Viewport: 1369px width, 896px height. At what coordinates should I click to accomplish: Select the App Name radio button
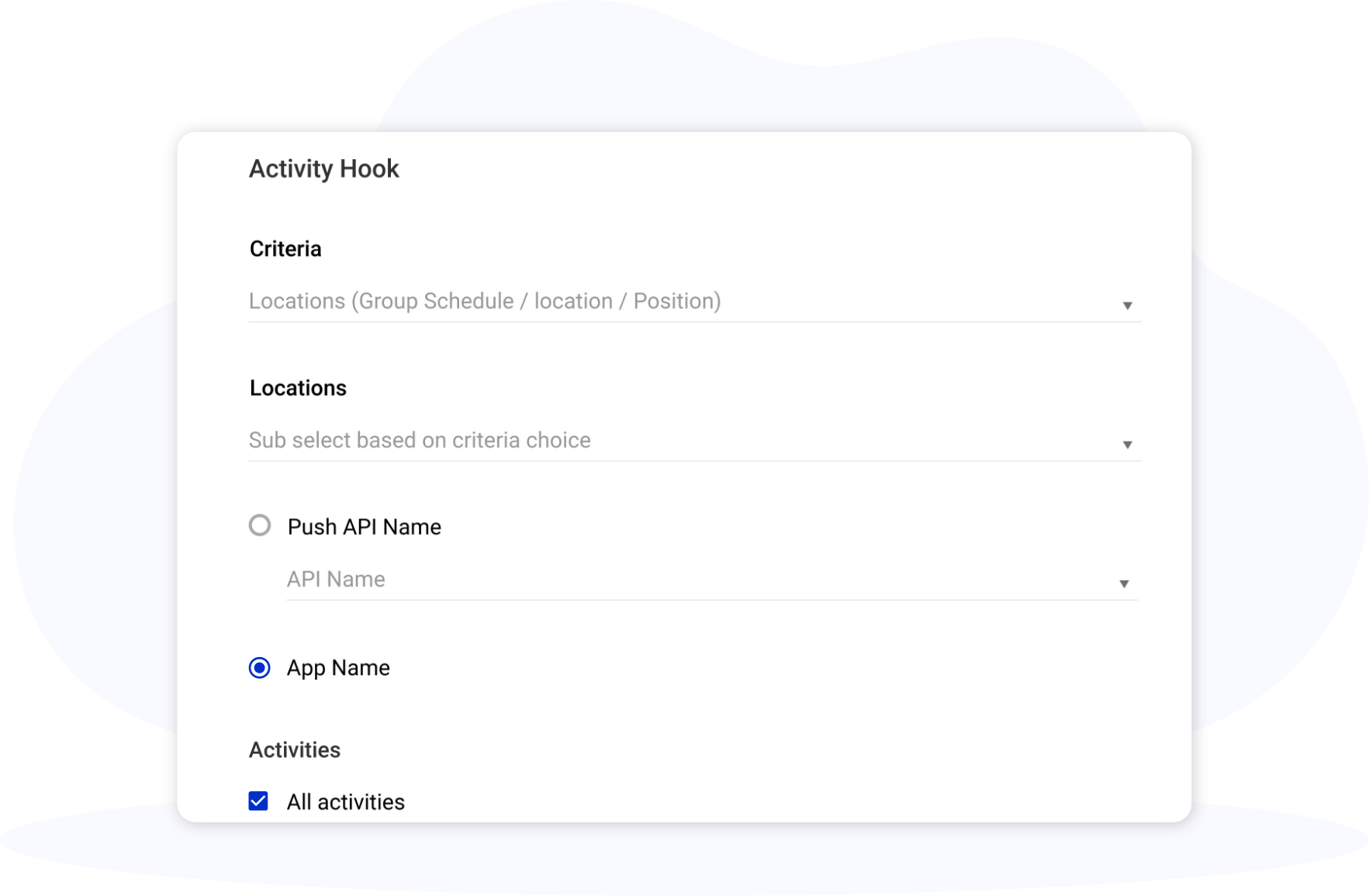(x=260, y=667)
